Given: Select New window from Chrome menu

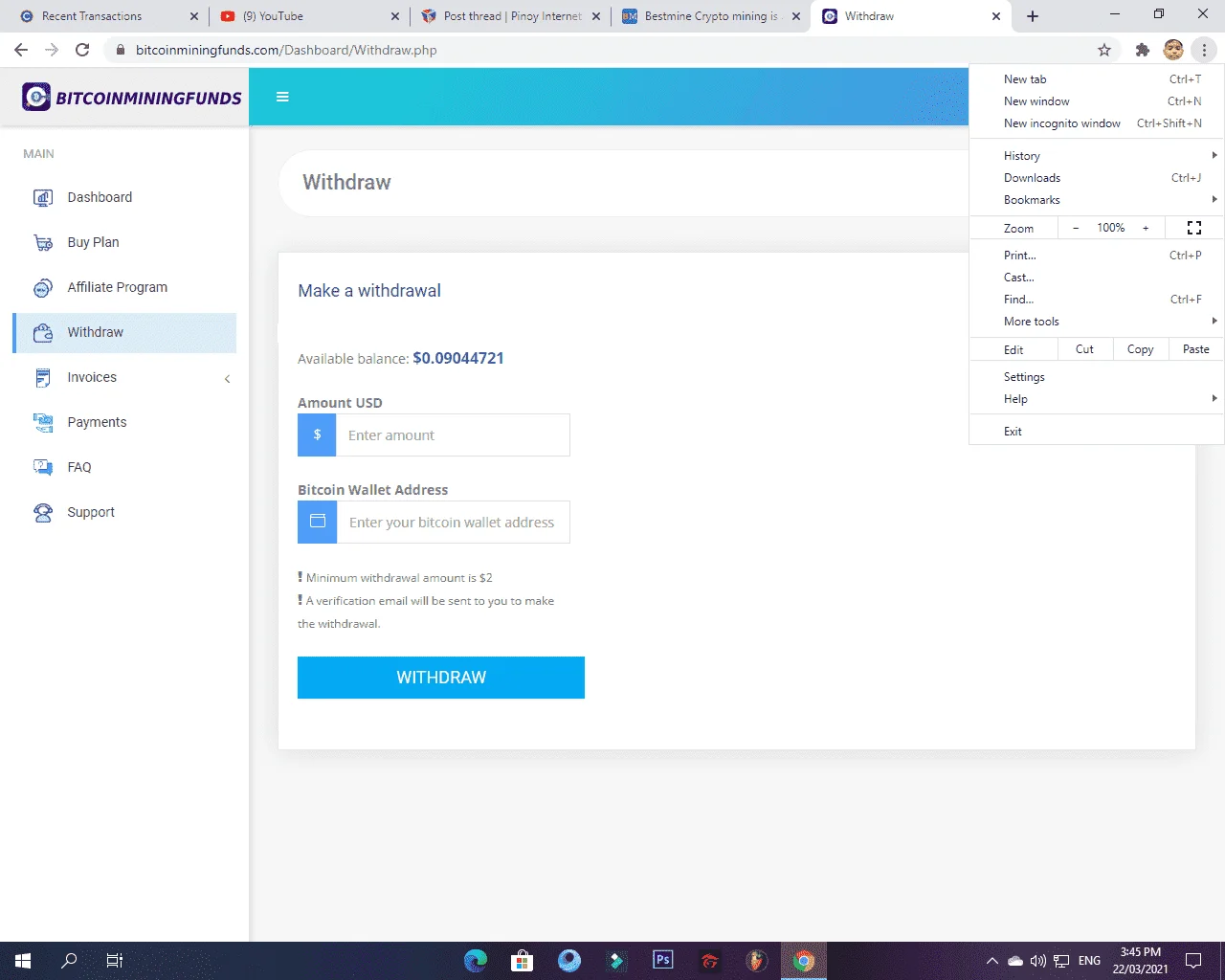Looking at the screenshot, I should [1097, 101].
